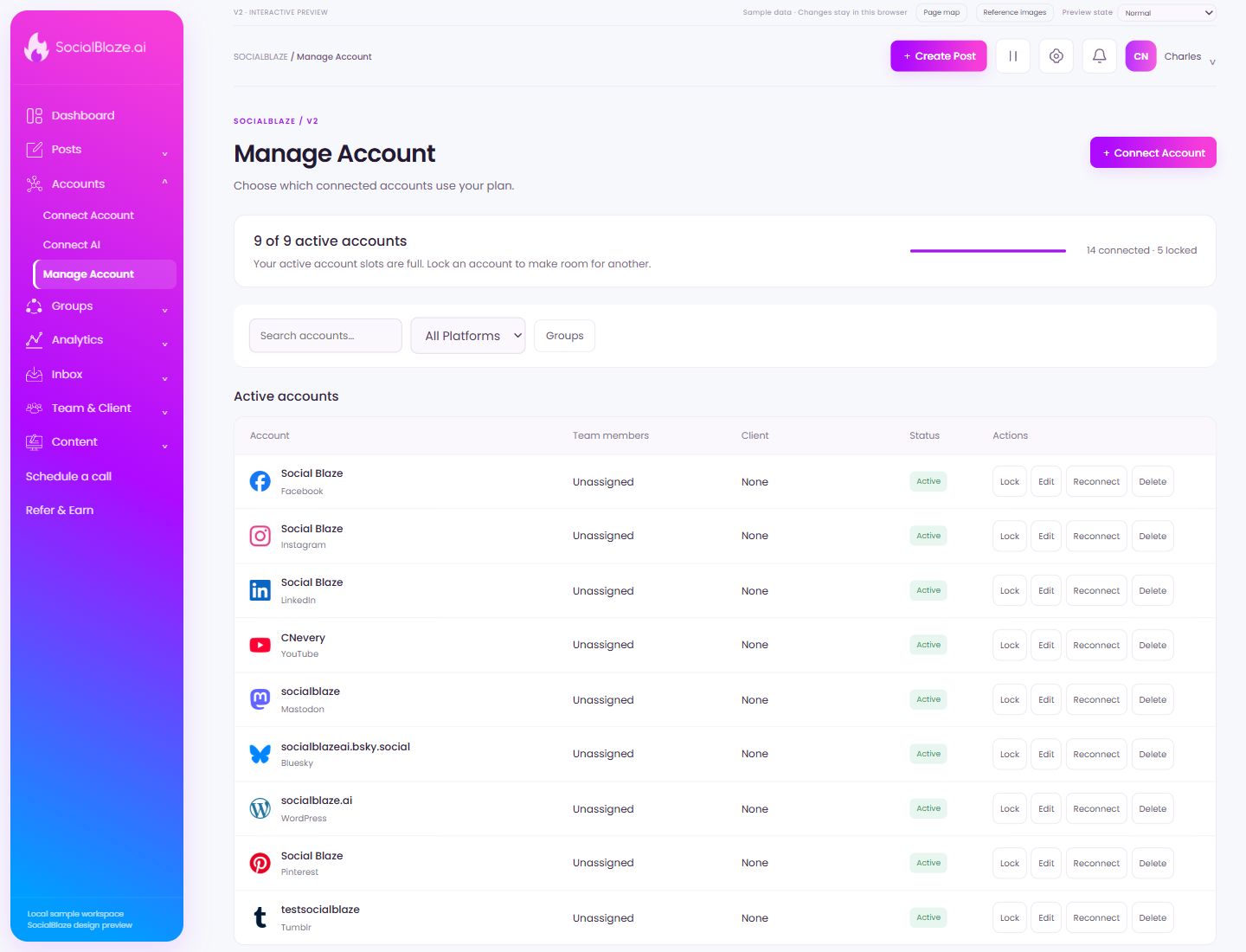
Task: Click the YouTube icon for CNevery
Action: pos(260,645)
